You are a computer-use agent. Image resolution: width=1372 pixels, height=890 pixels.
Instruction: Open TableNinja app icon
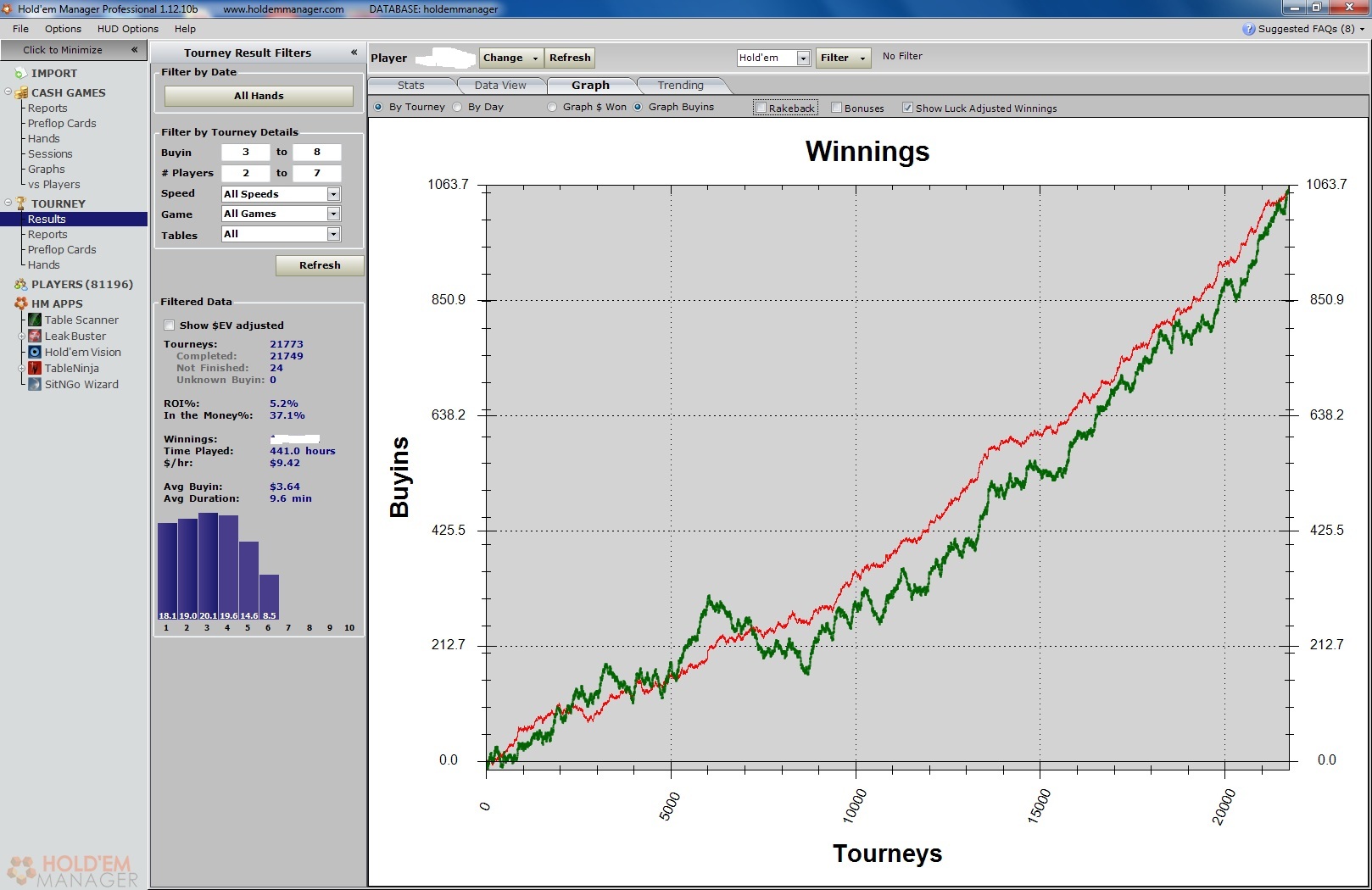click(35, 368)
